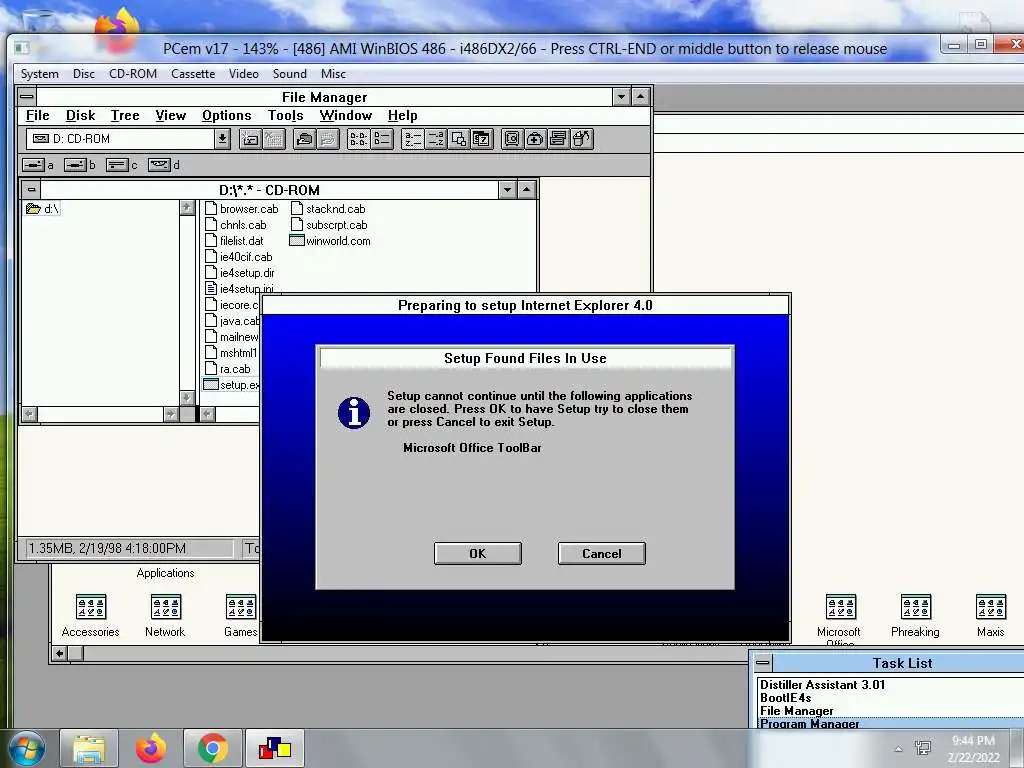Image resolution: width=1024 pixels, height=768 pixels.
Task: Click tree pane scrollbar up arrow
Action: point(187,208)
